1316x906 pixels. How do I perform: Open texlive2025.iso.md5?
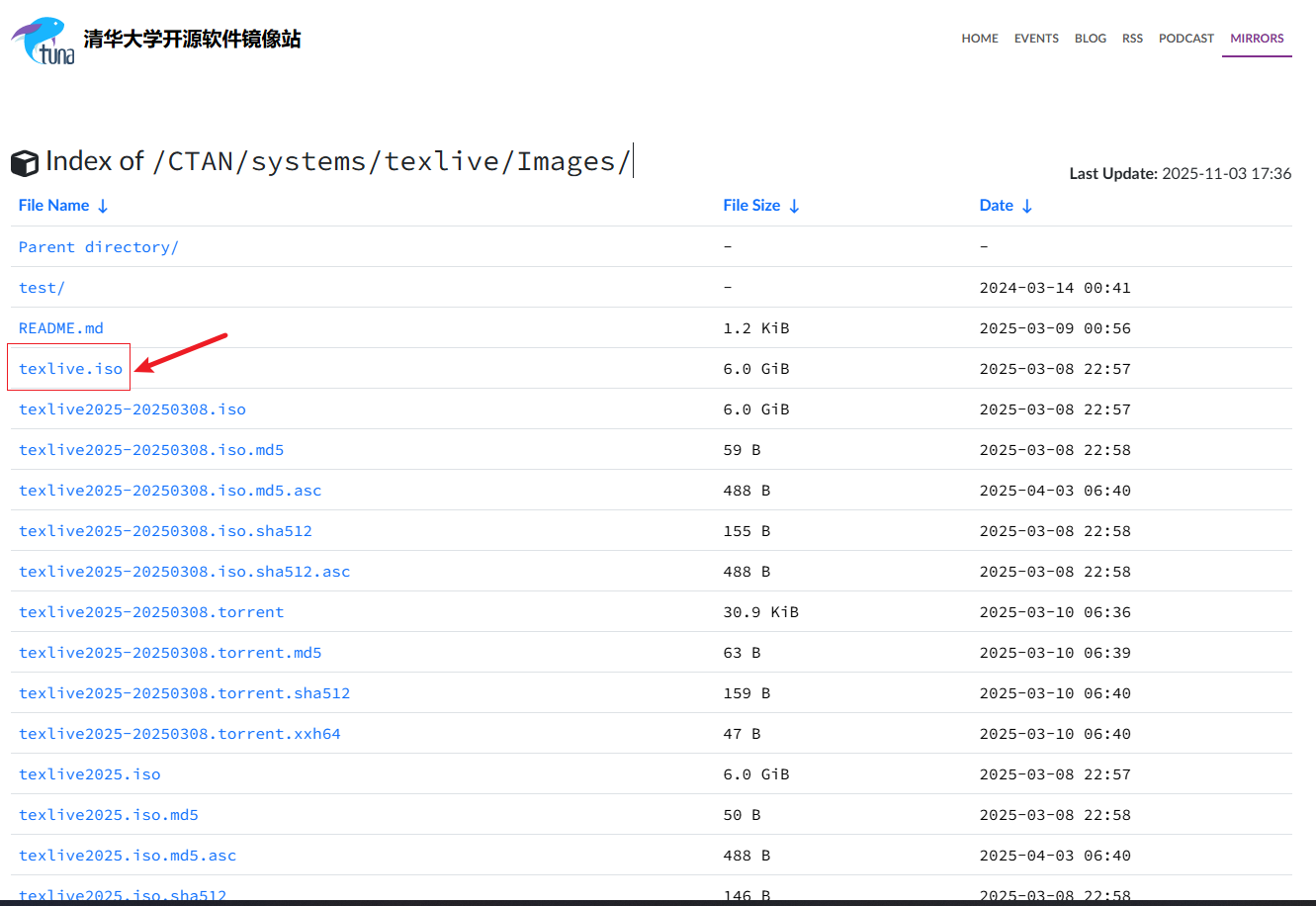pos(109,815)
